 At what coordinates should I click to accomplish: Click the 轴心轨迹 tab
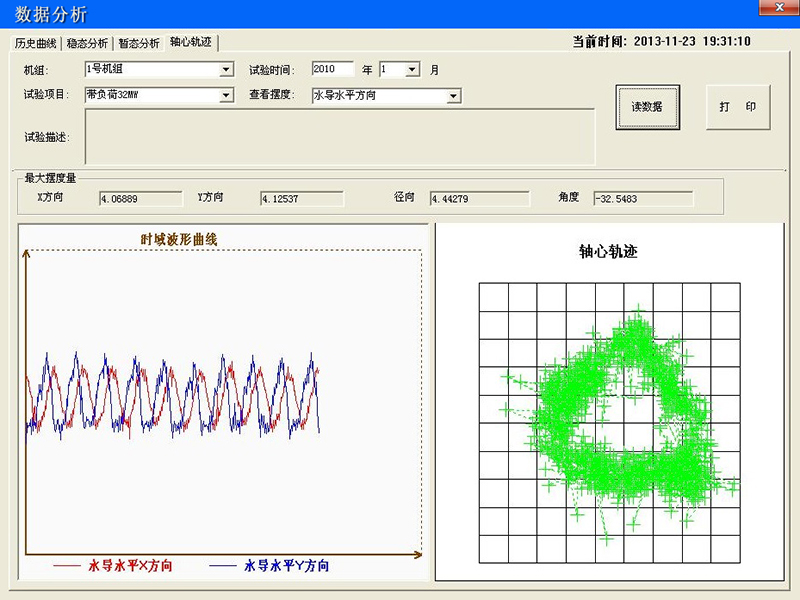point(191,42)
